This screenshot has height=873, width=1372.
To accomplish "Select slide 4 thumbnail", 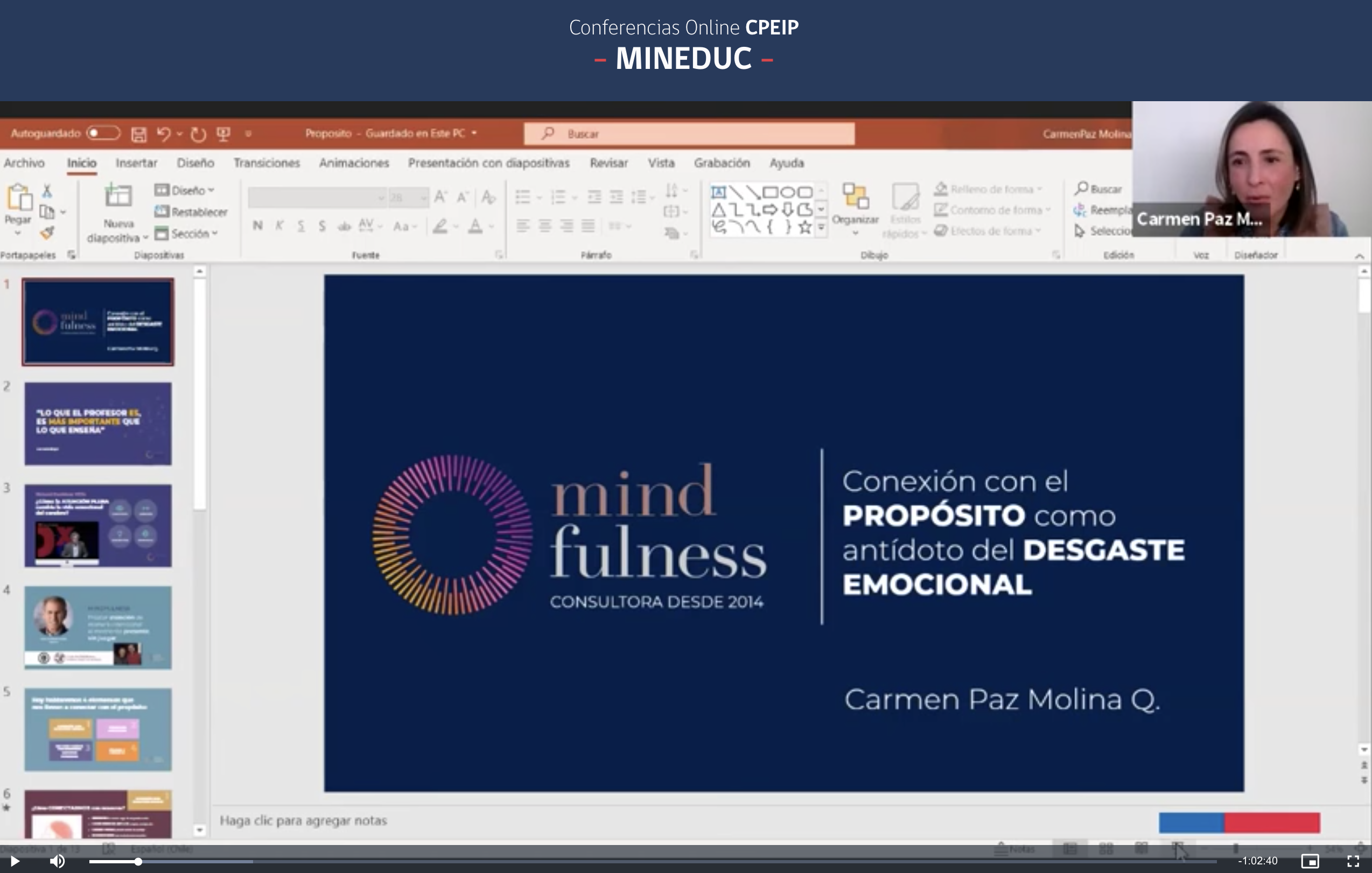I will tap(98, 628).
